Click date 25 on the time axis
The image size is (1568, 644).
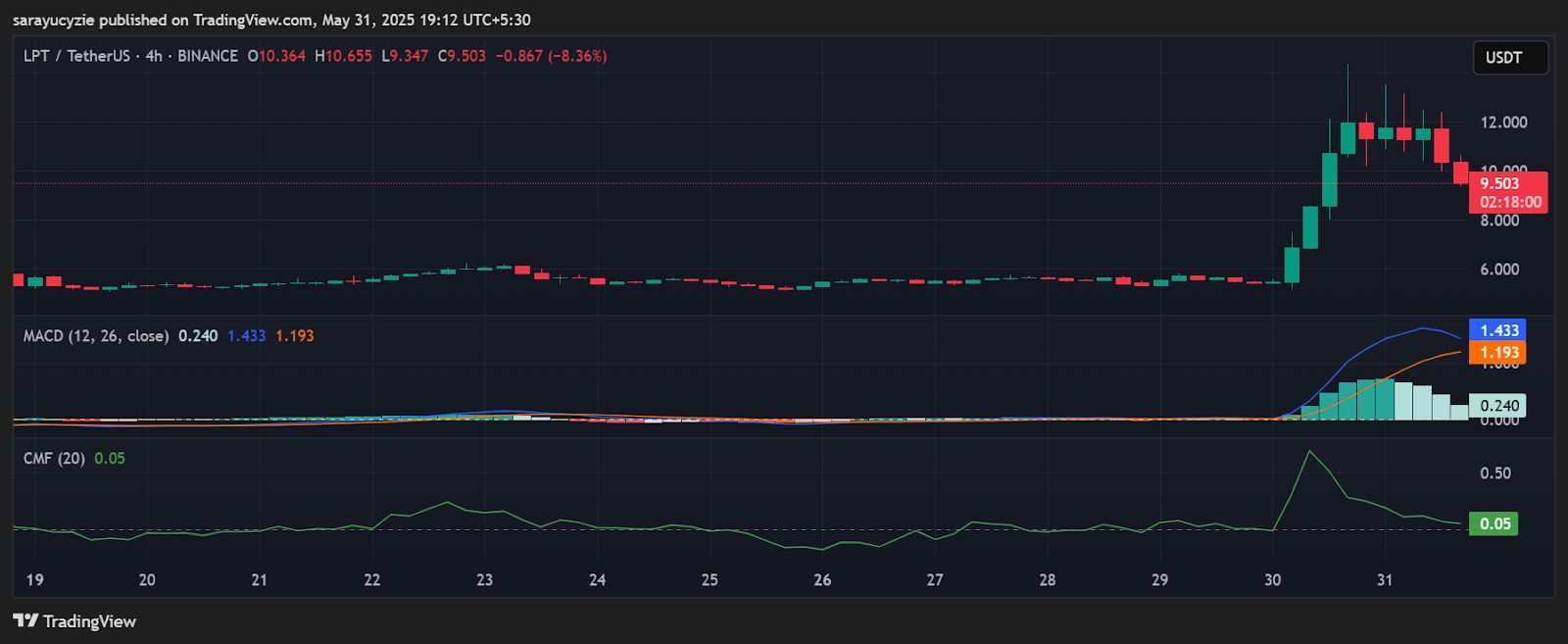710,579
